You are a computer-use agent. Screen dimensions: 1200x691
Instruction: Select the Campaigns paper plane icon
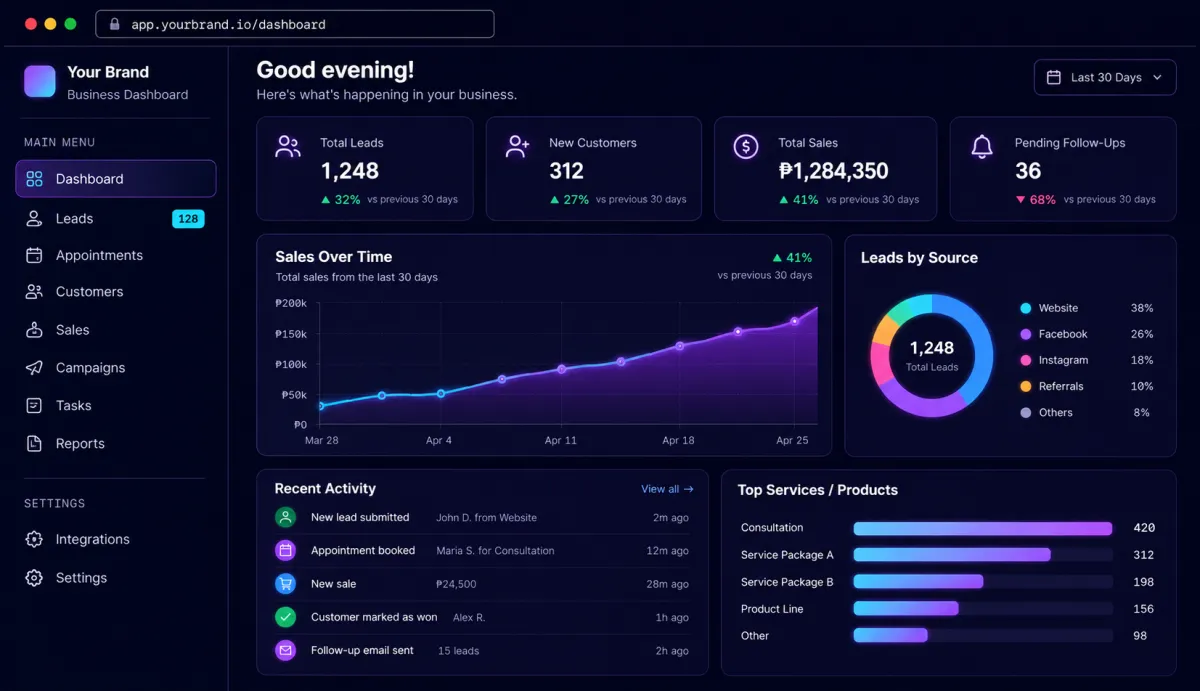34,368
